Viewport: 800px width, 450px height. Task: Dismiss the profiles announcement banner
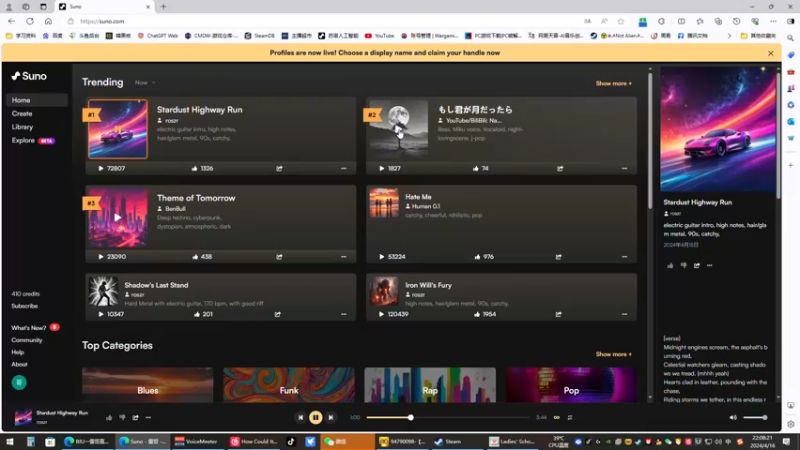pos(770,53)
